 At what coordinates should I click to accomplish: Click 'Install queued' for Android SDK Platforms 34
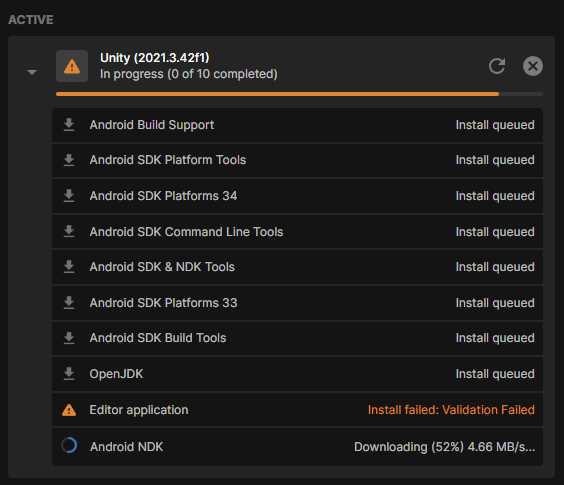coord(495,196)
